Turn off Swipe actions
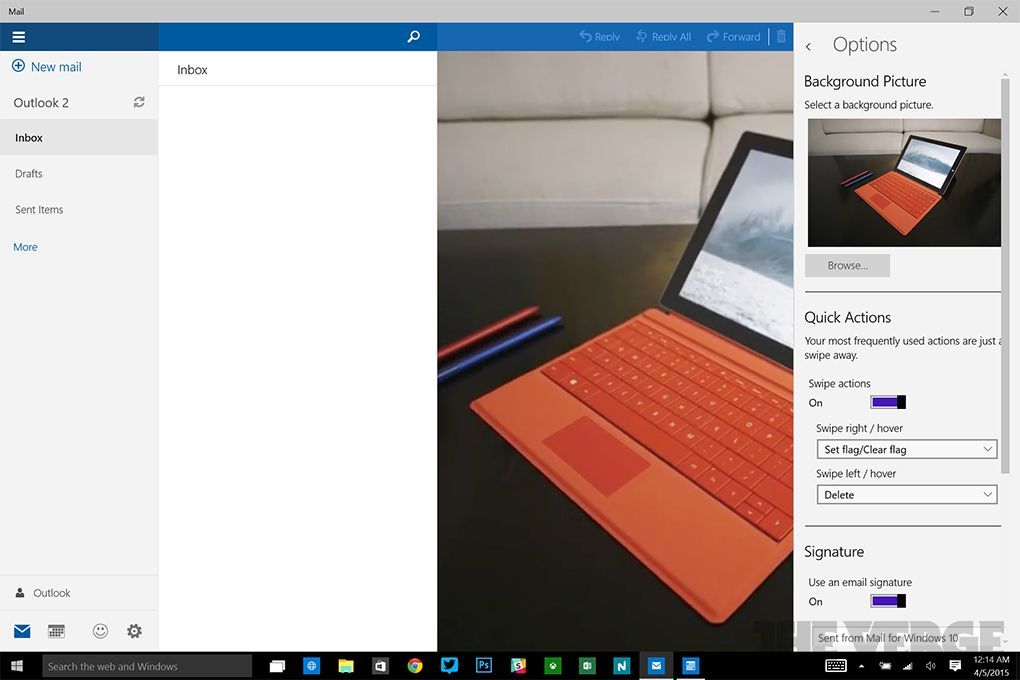This screenshot has height=680, width=1020. 887,401
